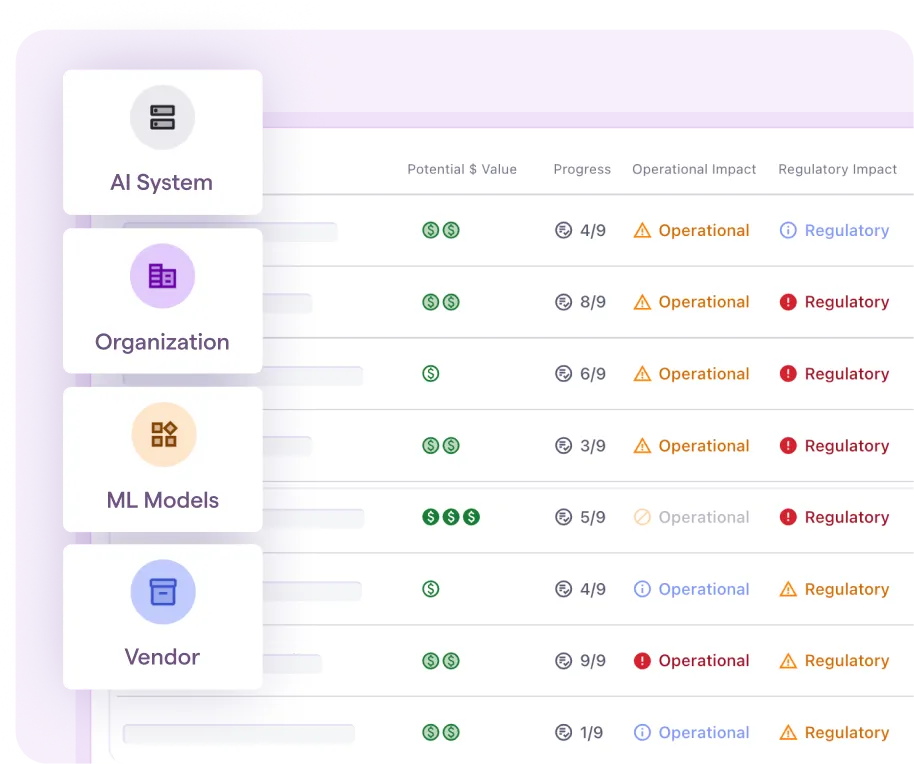The width and height of the screenshot is (914, 764).
Task: Click the single dollar icon in the 6/9 row
Action: point(430,373)
